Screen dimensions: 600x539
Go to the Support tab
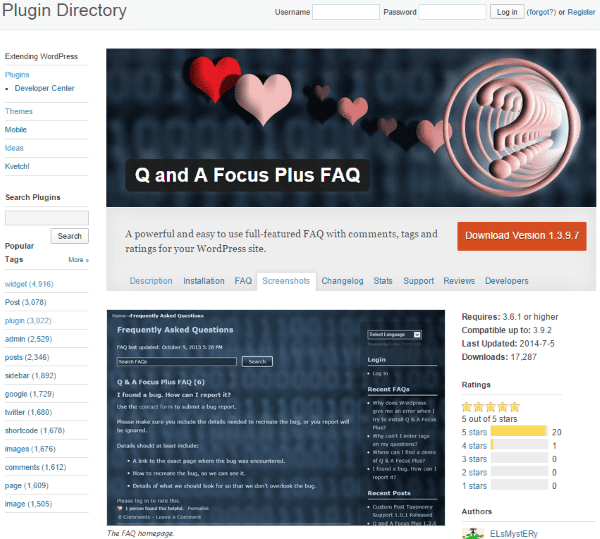coord(419,281)
